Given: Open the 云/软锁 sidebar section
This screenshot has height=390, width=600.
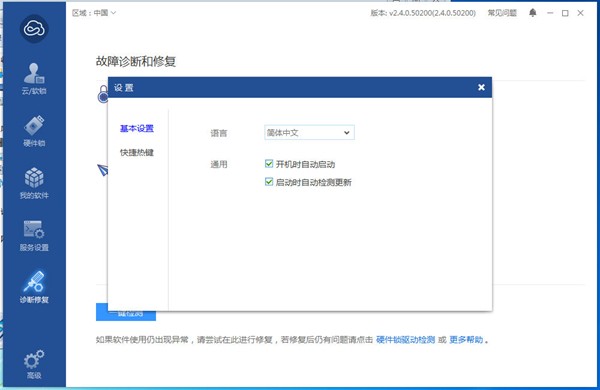Looking at the screenshot, I should coord(34,79).
